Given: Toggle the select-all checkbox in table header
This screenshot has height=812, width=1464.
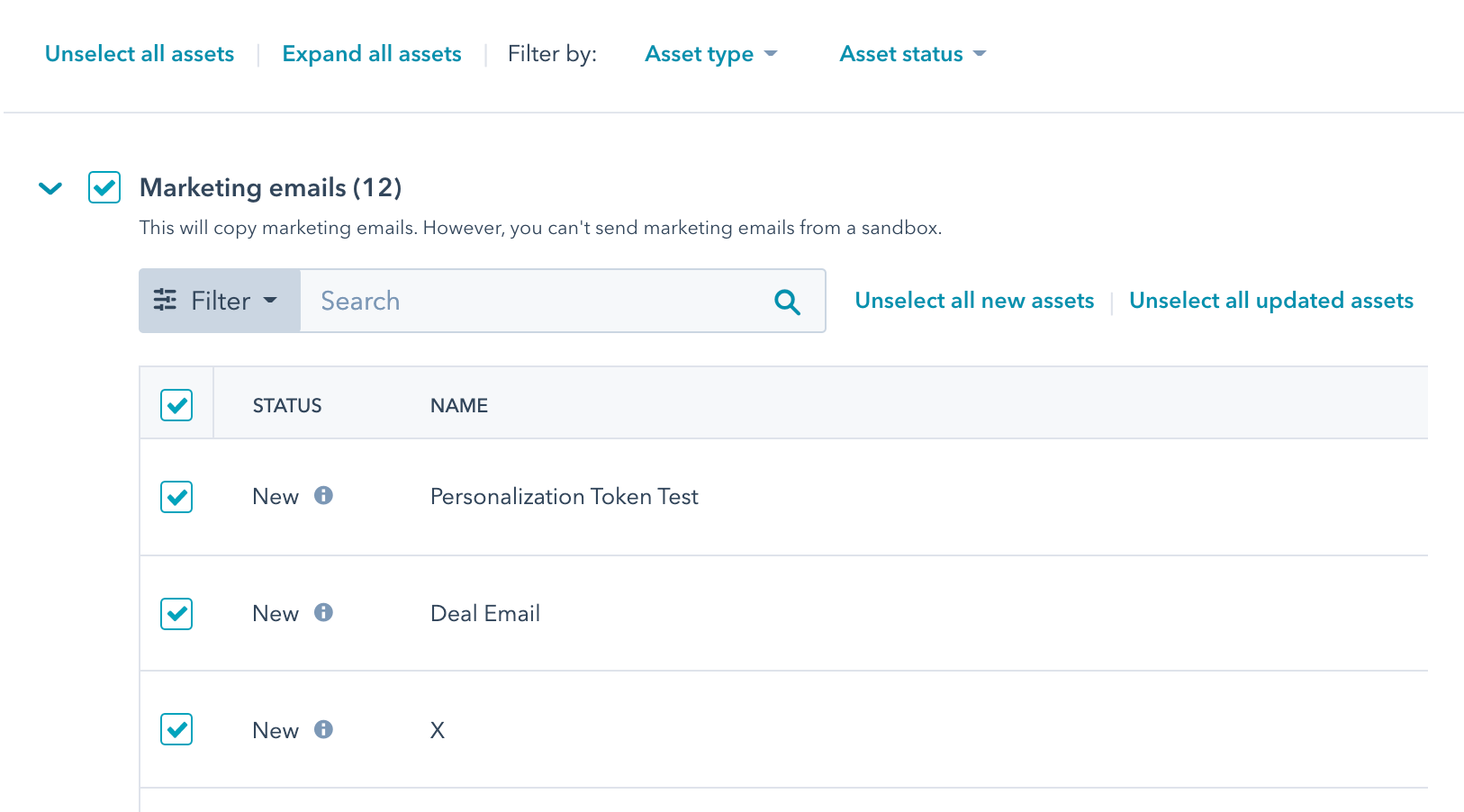Looking at the screenshot, I should (176, 405).
